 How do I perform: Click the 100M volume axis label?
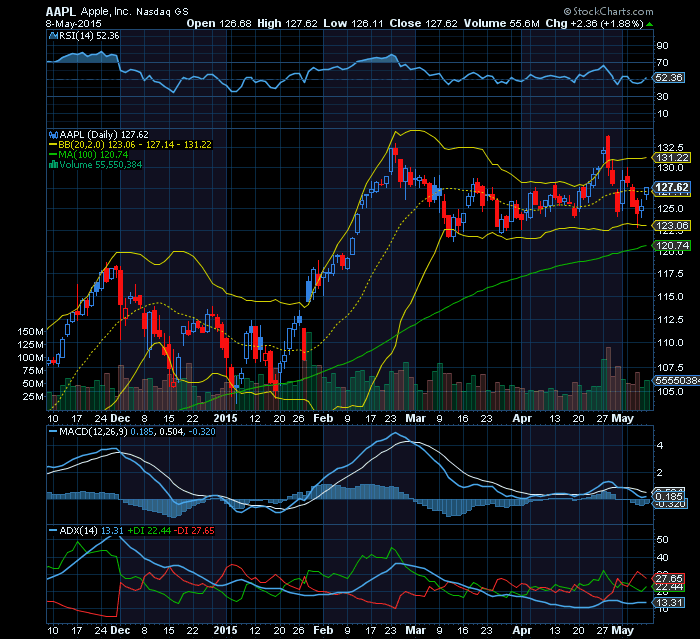coord(30,358)
